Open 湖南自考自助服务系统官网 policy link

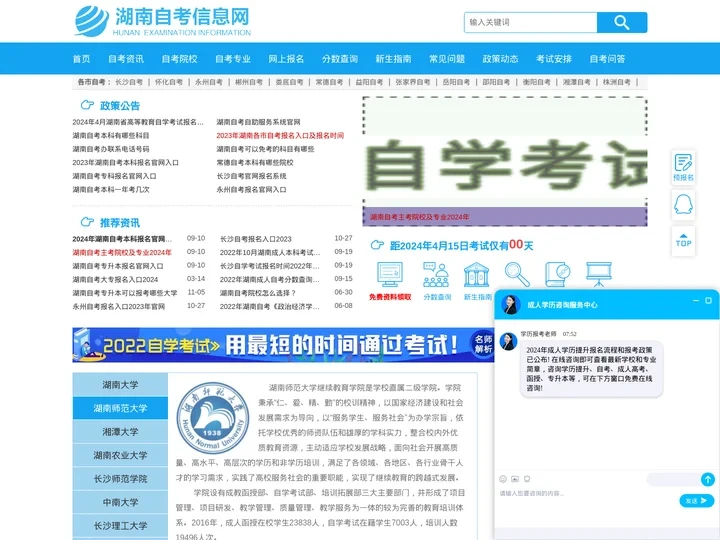pos(259,122)
